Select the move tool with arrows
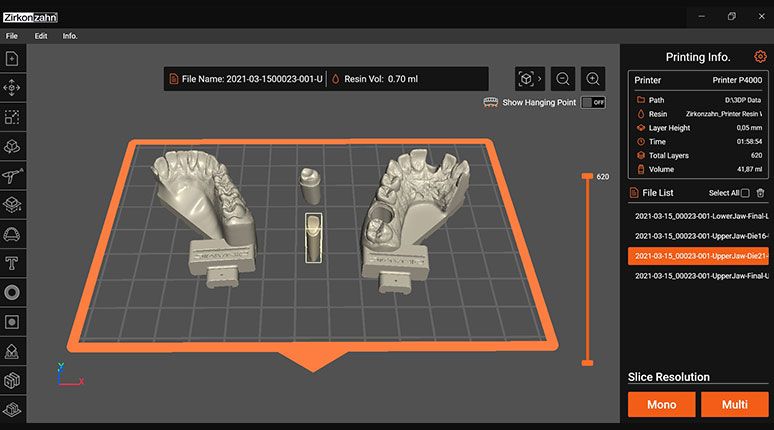This screenshot has height=430, width=774. click(12, 88)
